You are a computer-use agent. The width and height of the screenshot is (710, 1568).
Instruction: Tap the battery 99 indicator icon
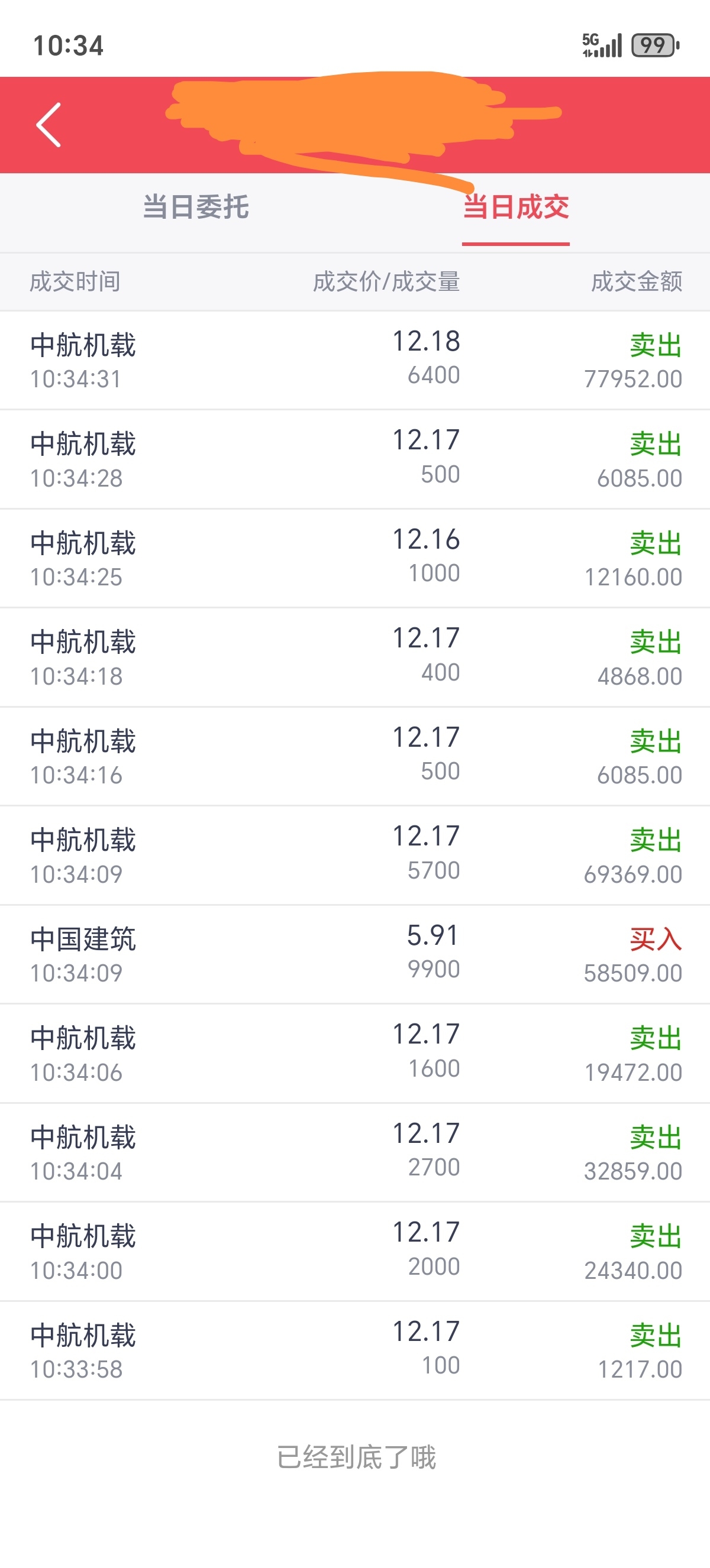(655, 45)
